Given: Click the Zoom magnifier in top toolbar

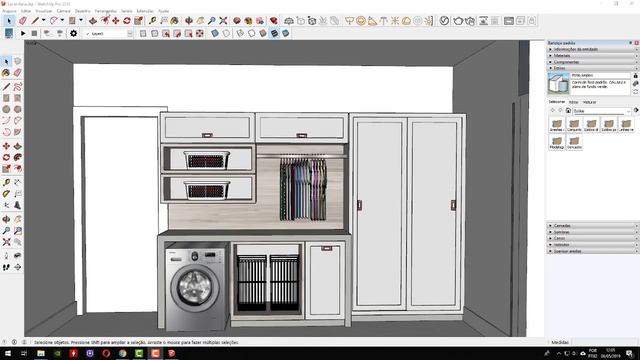Looking at the screenshot, I should [x=212, y=20].
